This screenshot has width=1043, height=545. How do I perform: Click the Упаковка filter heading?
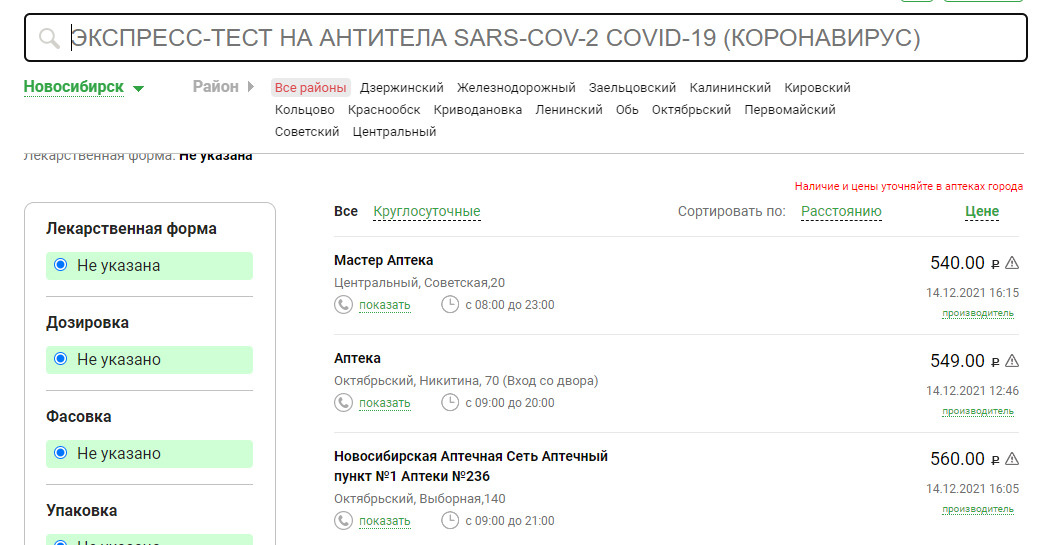(82, 510)
